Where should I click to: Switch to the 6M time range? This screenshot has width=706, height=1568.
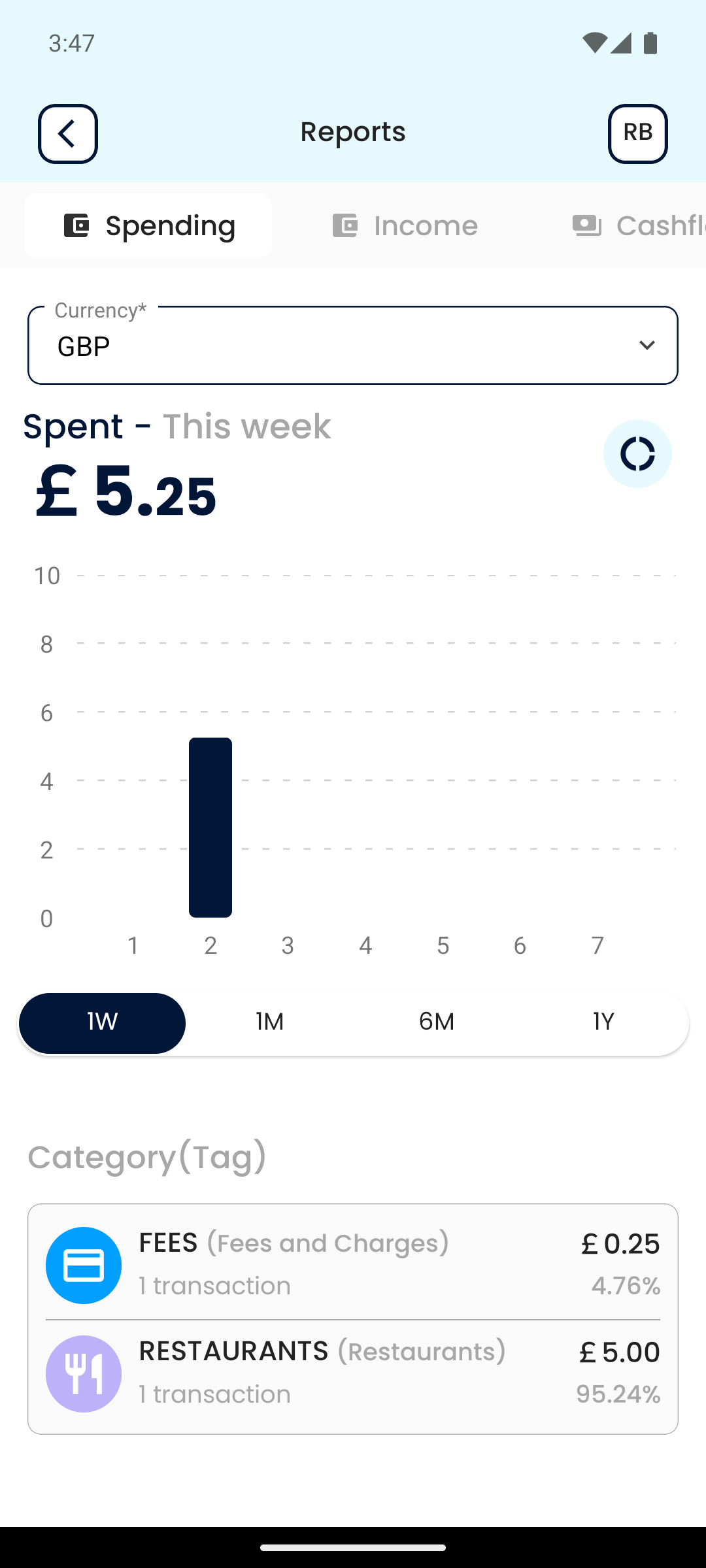437,1022
